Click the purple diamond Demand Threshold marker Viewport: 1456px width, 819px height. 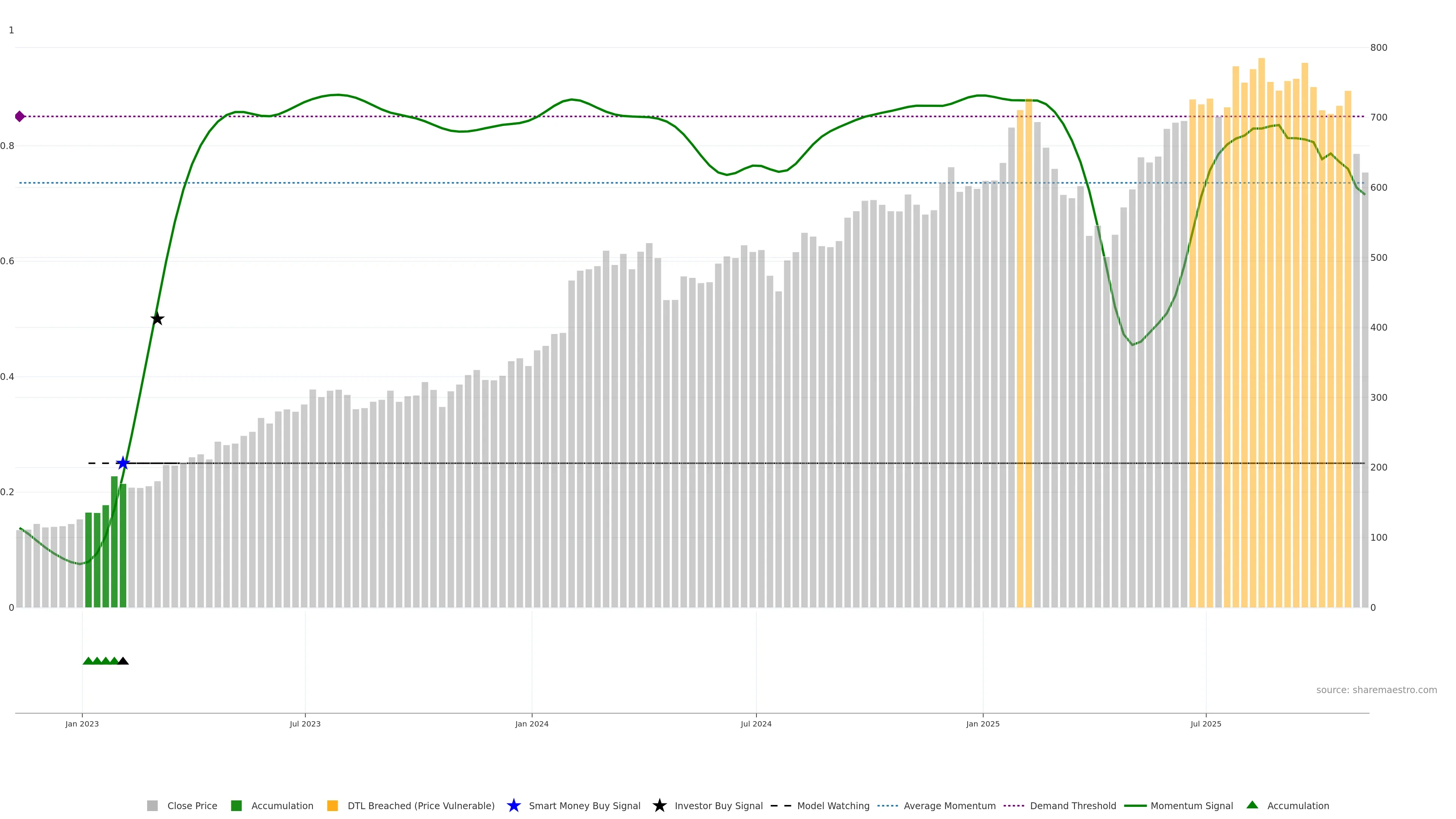pos(20,116)
